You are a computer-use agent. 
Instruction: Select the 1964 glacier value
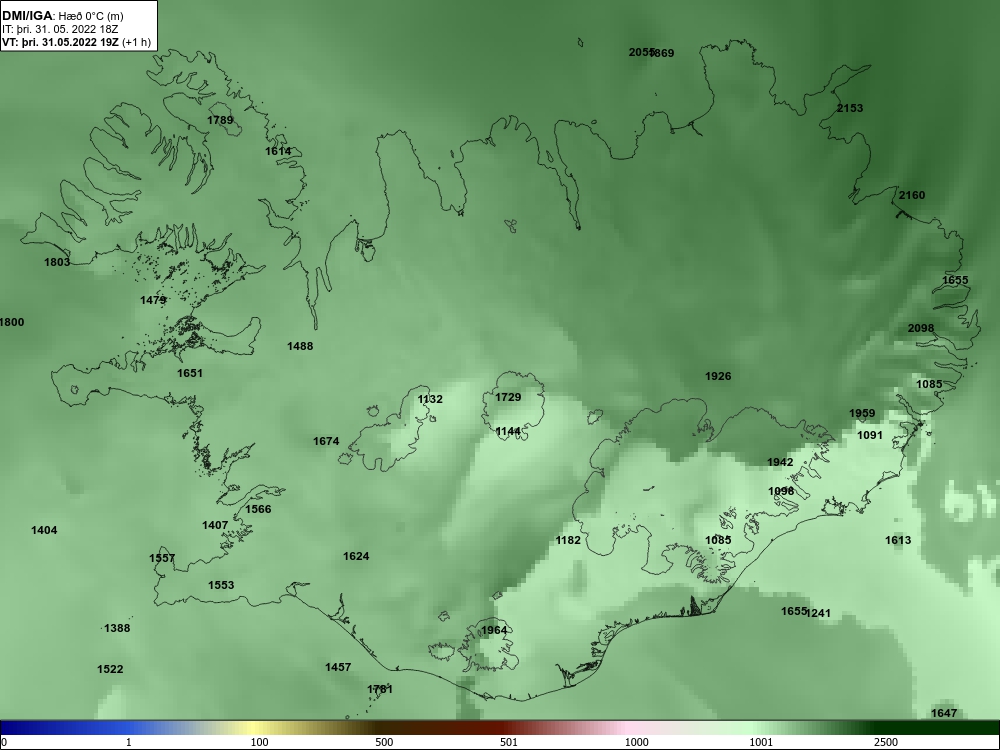tap(494, 630)
